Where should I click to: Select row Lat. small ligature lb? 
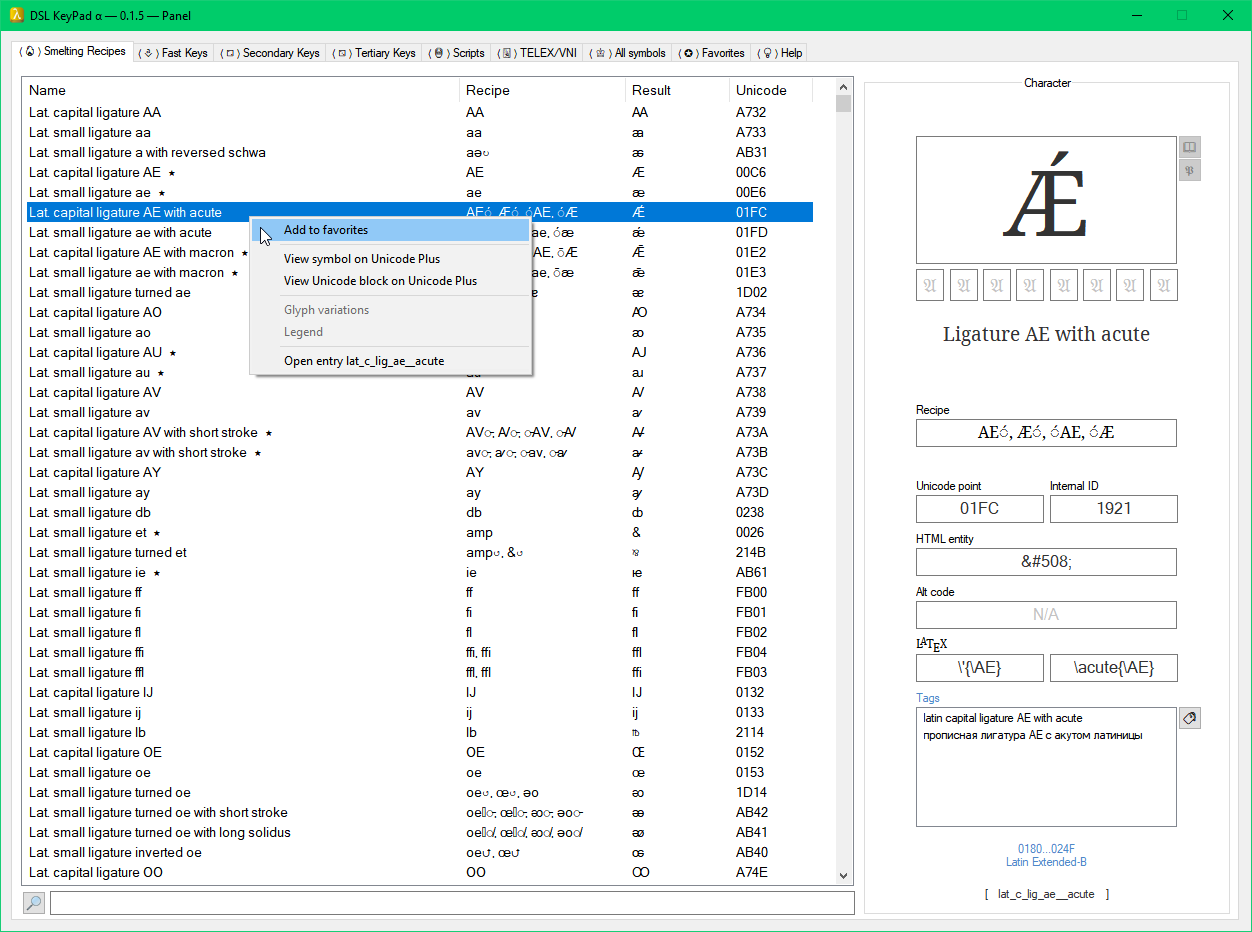[419, 732]
